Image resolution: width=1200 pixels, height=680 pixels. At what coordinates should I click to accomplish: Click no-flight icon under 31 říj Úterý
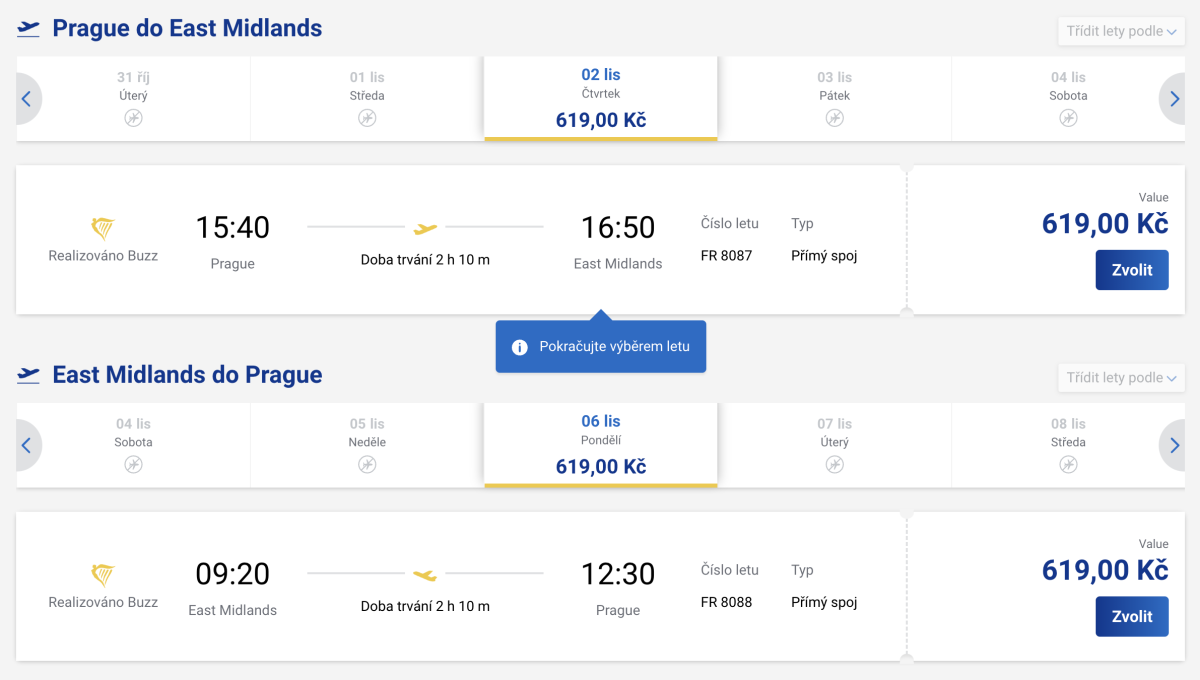(x=133, y=118)
